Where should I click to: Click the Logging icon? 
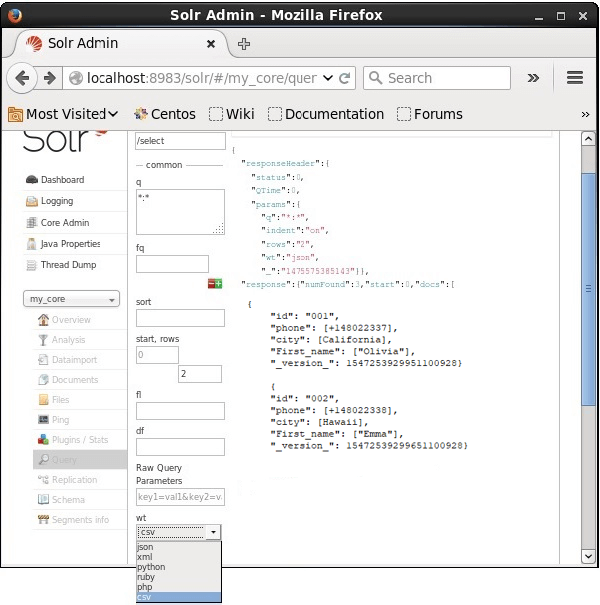click(x=32, y=201)
